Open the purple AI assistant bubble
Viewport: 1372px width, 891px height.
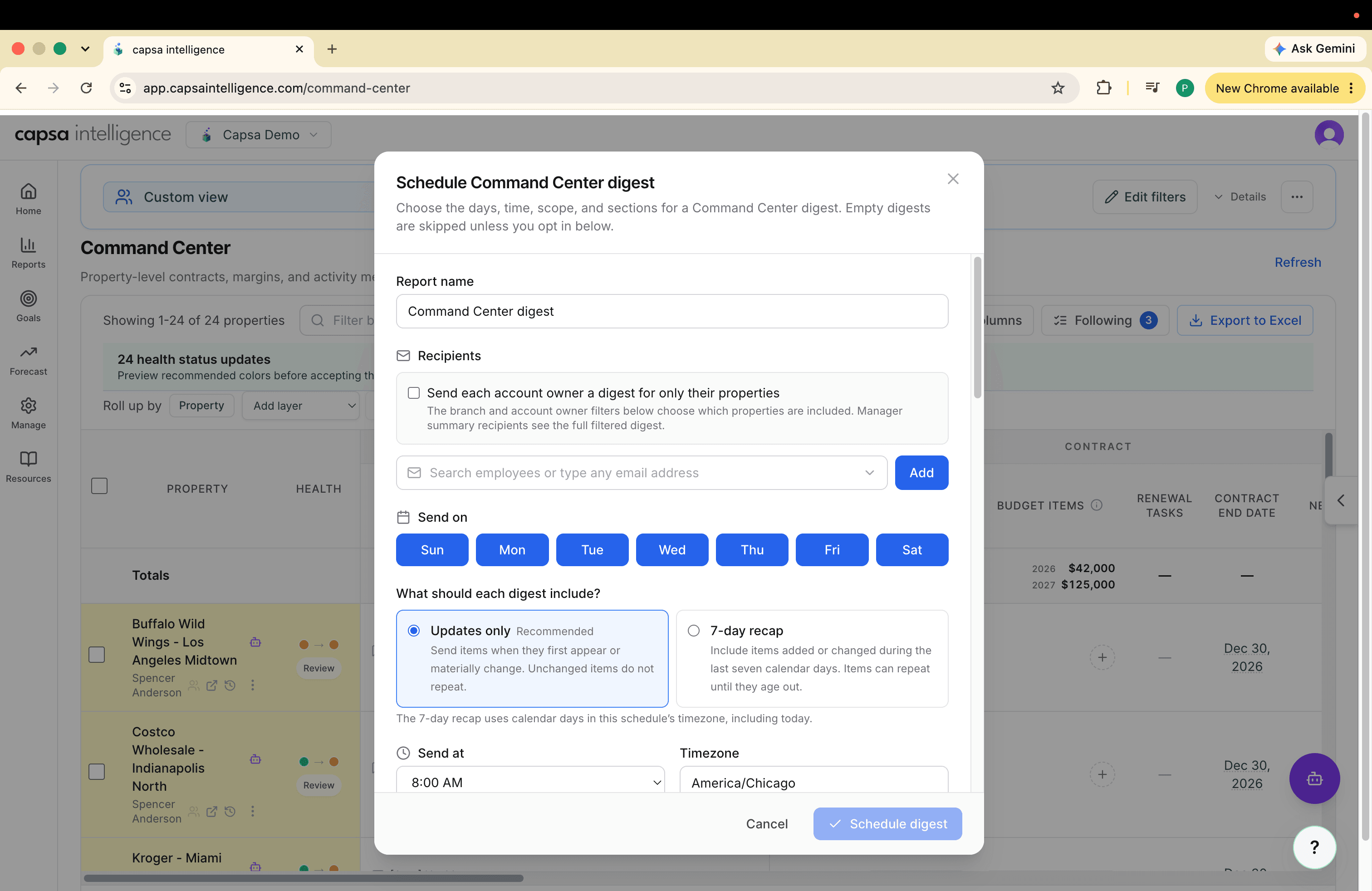point(1314,778)
